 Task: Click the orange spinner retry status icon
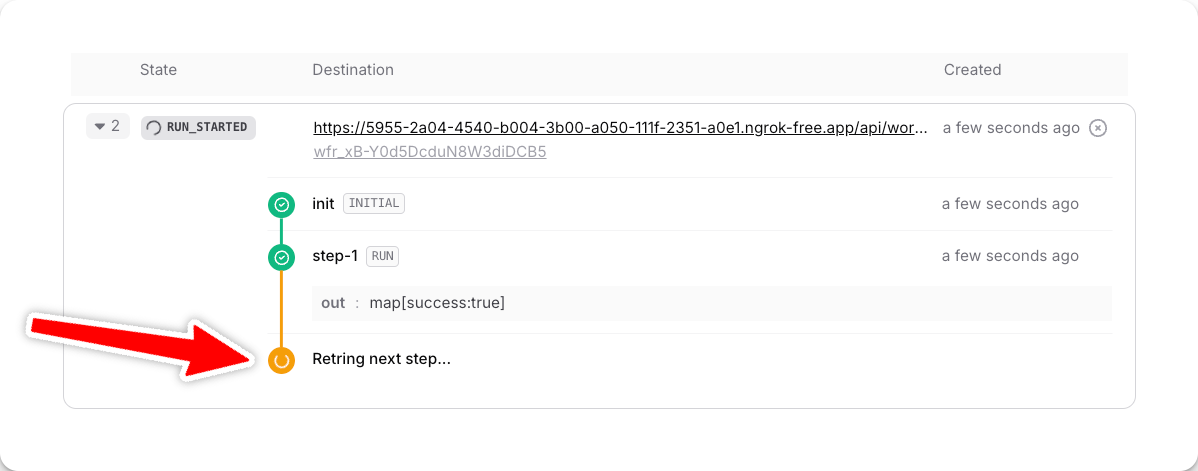281,360
